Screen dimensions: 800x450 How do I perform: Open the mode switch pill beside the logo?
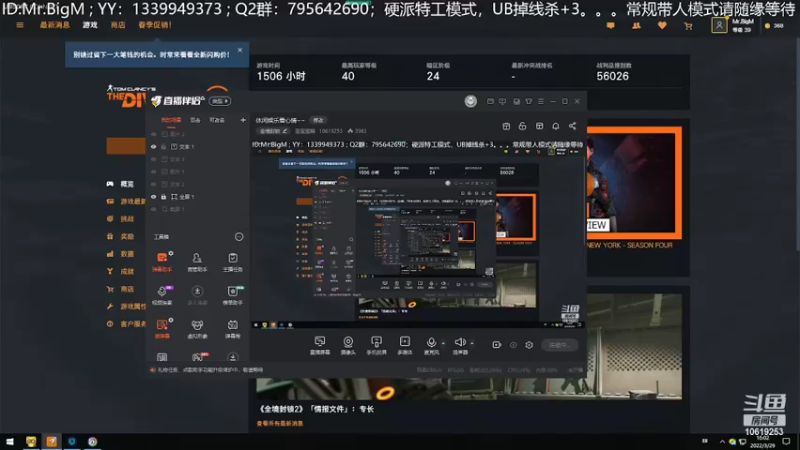point(220,101)
